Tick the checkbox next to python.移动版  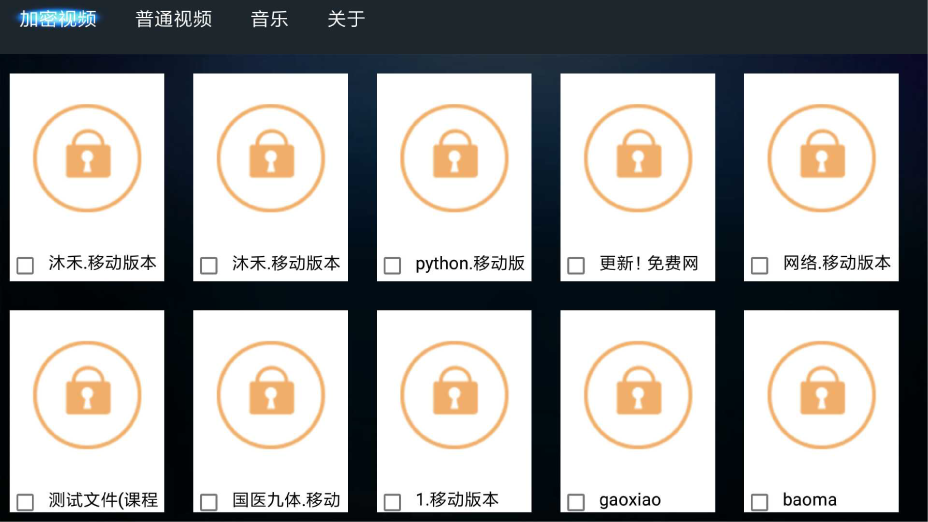coord(393,265)
